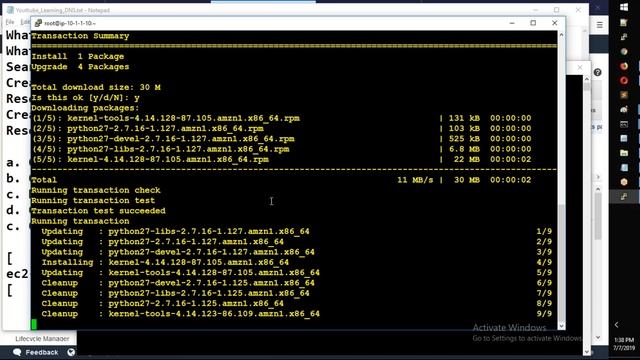Image resolution: width=640 pixels, height=360 pixels.
Task: Click the 'Upgrade 4 Packages' line
Action: tap(80, 67)
